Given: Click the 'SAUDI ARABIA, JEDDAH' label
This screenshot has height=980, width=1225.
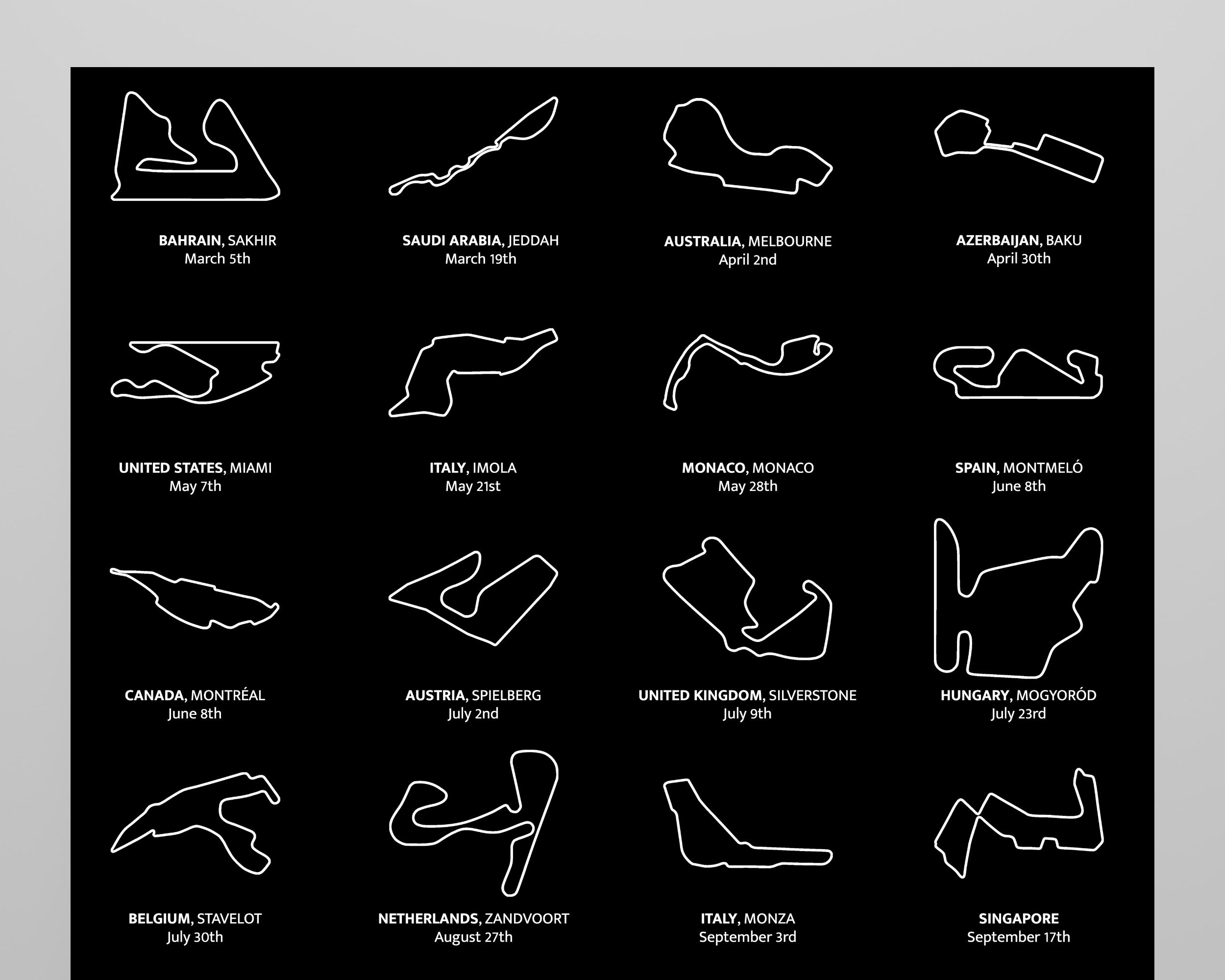Looking at the screenshot, I should pyautogui.click(x=481, y=240).
